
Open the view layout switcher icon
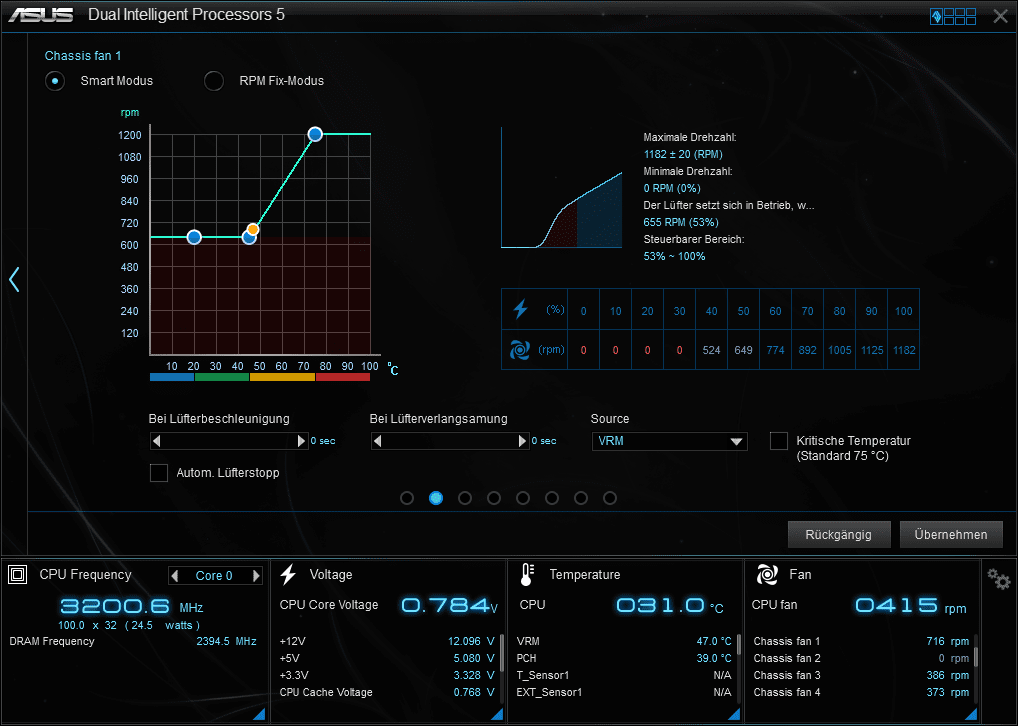[x=952, y=16]
